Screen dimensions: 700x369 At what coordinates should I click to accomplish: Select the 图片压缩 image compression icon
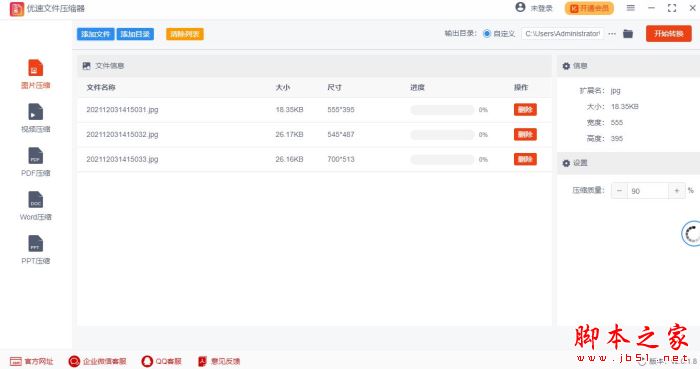click(35, 68)
